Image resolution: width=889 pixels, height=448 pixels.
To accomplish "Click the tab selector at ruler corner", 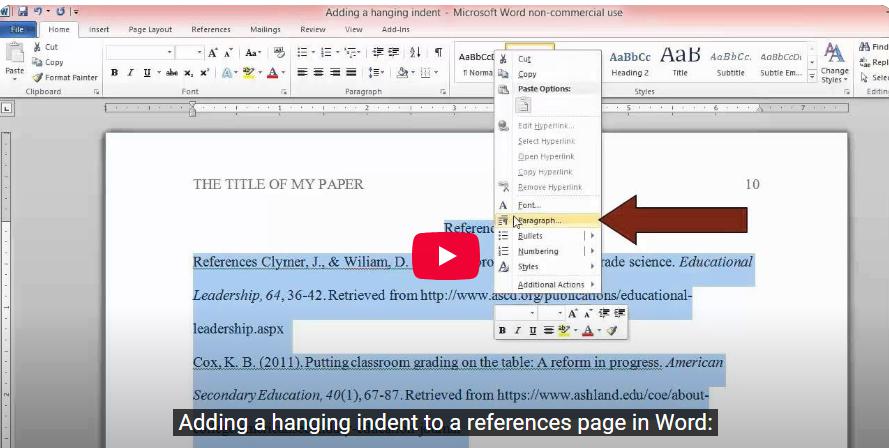I will coord(6,107).
